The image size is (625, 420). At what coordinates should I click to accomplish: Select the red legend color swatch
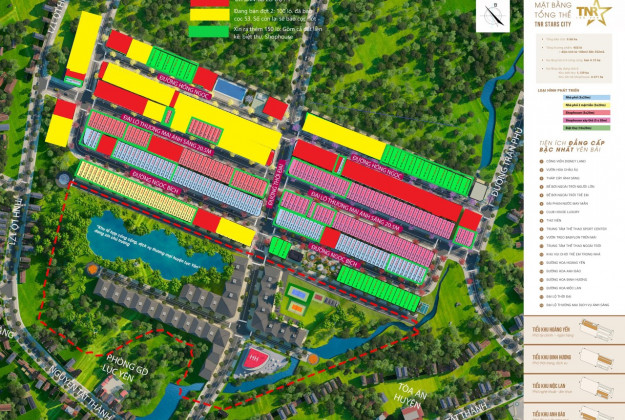click(211, 4)
